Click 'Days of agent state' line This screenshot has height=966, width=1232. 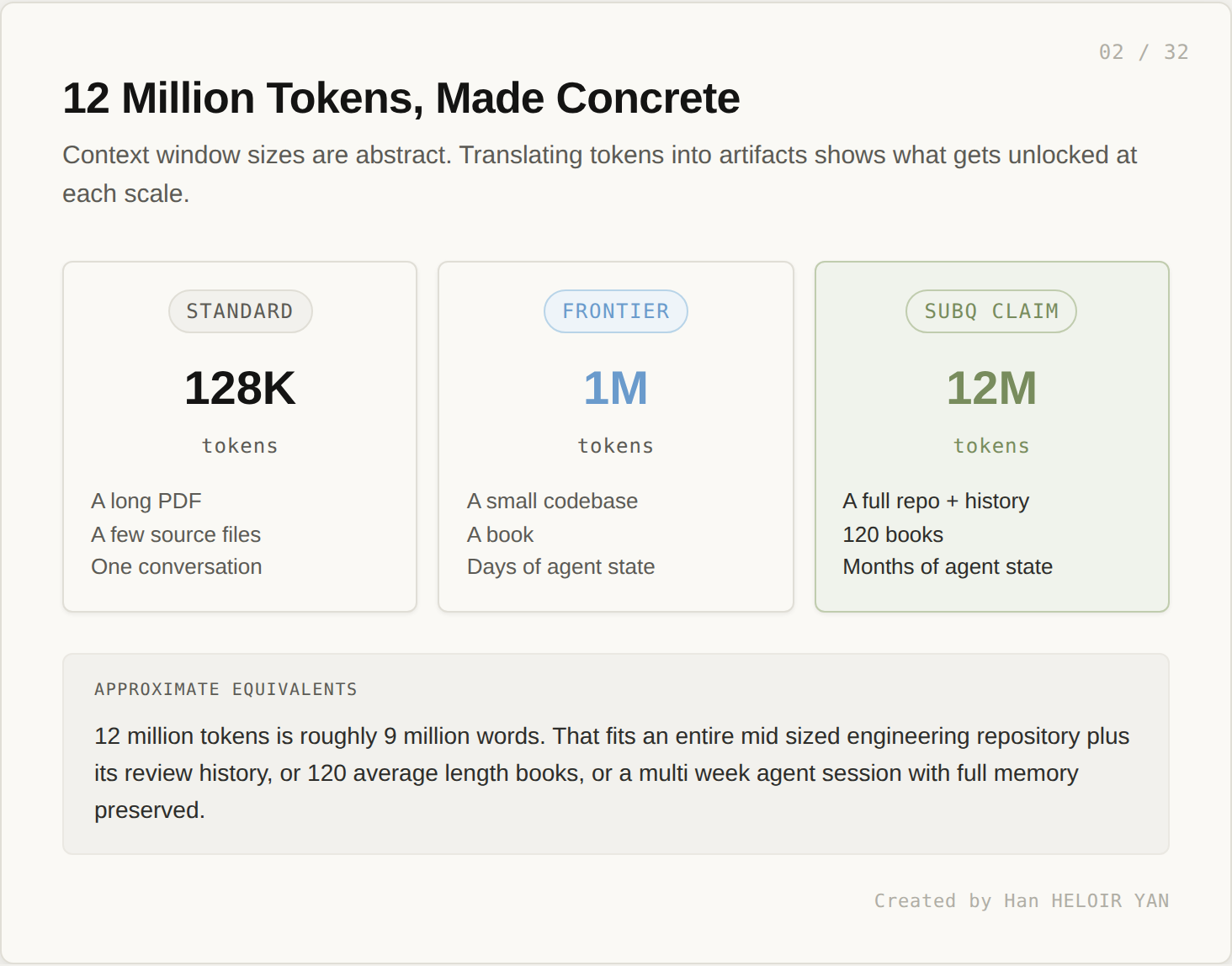[560, 567]
